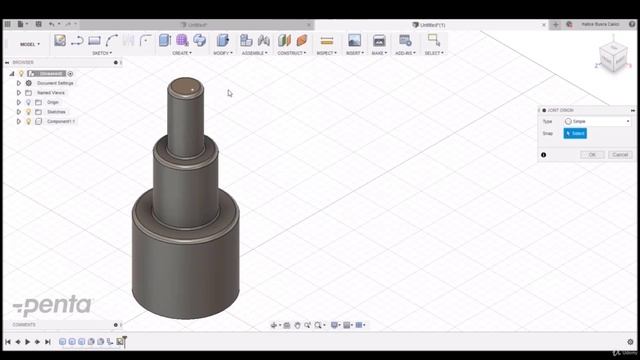This screenshot has width=640, height=360.
Task: Click the Joint icon in Assemble
Action: [x=264, y=40]
